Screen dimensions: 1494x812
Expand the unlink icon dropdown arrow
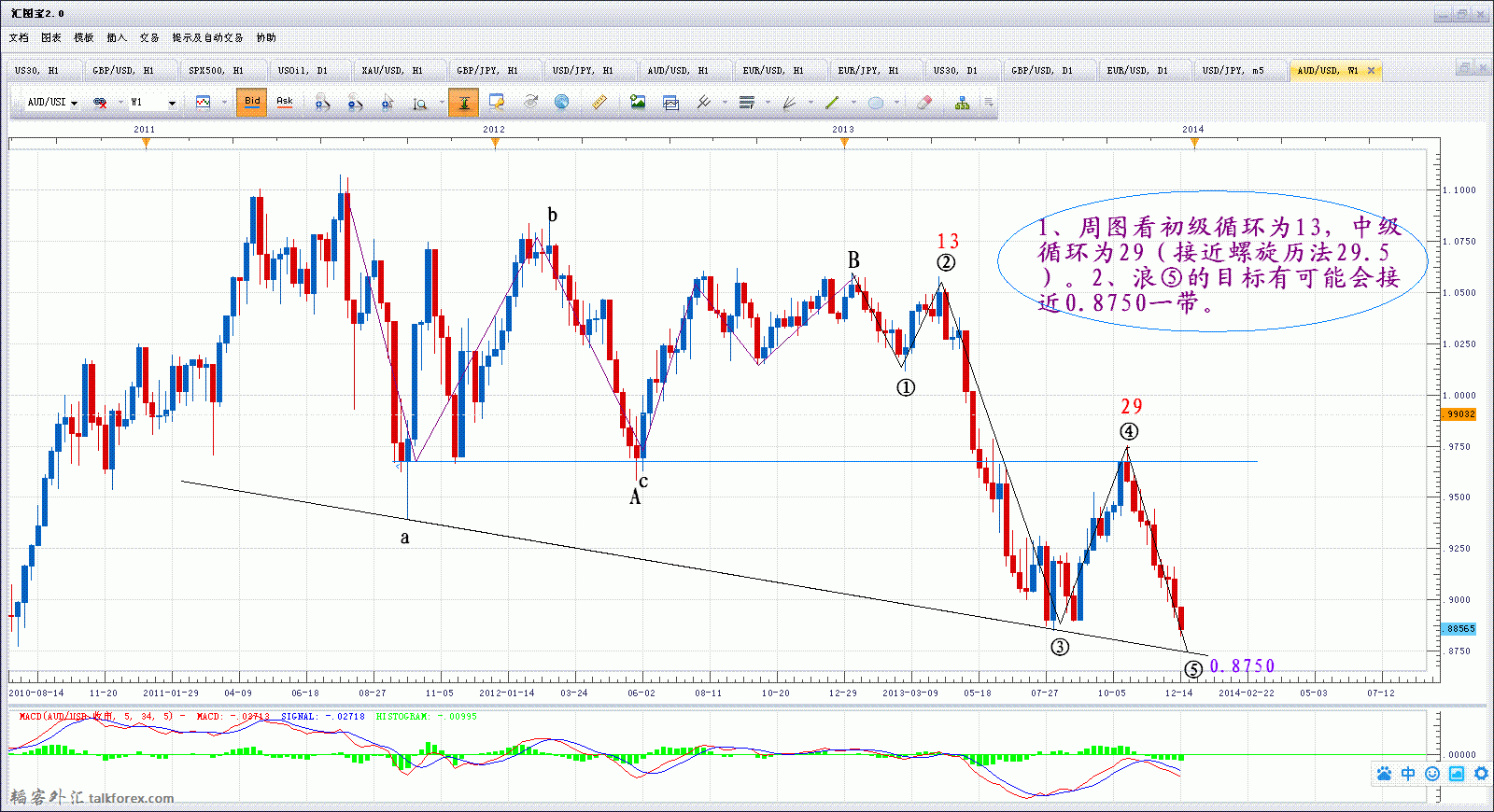pos(120,103)
